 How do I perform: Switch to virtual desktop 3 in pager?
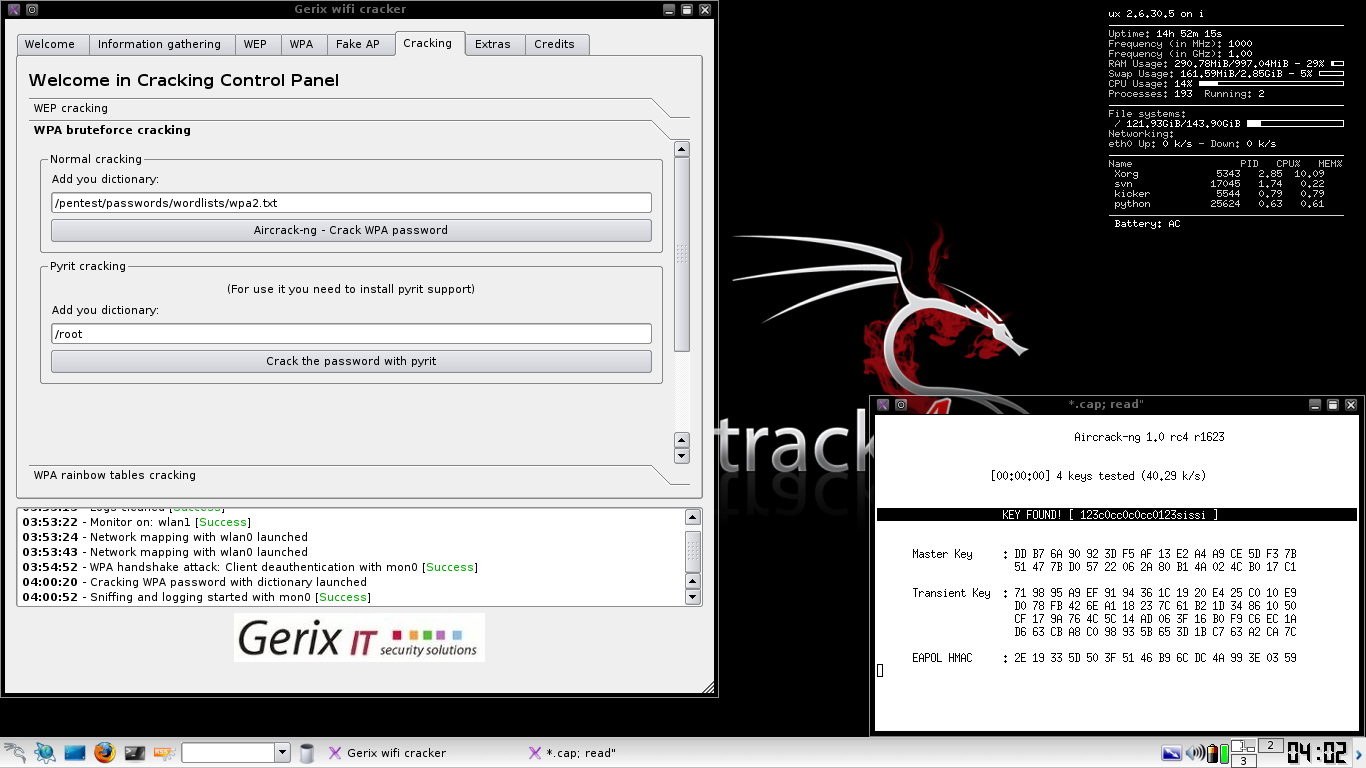click(x=1242, y=761)
